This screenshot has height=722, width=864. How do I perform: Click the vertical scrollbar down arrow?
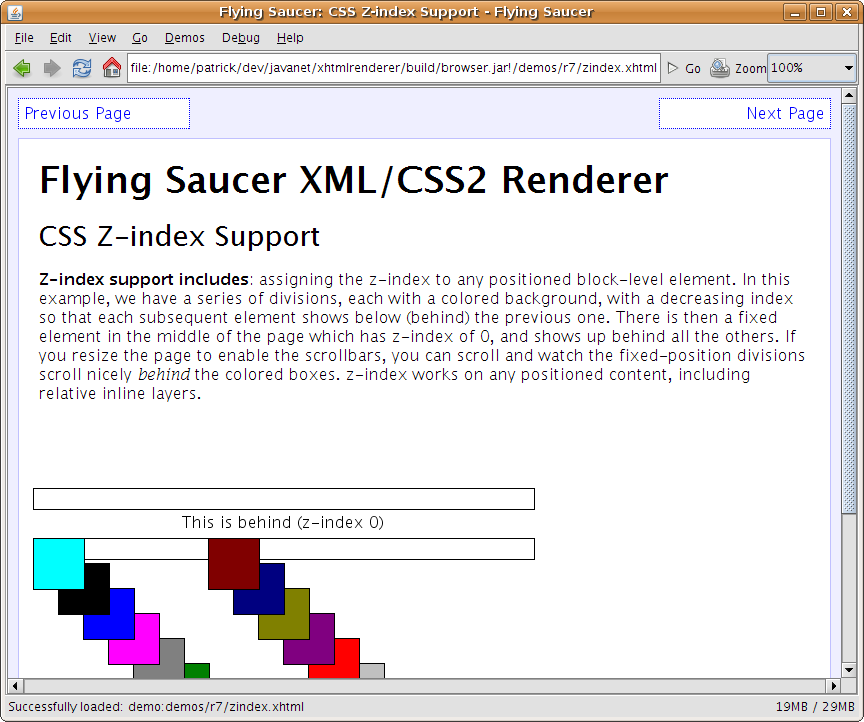[x=849, y=670]
